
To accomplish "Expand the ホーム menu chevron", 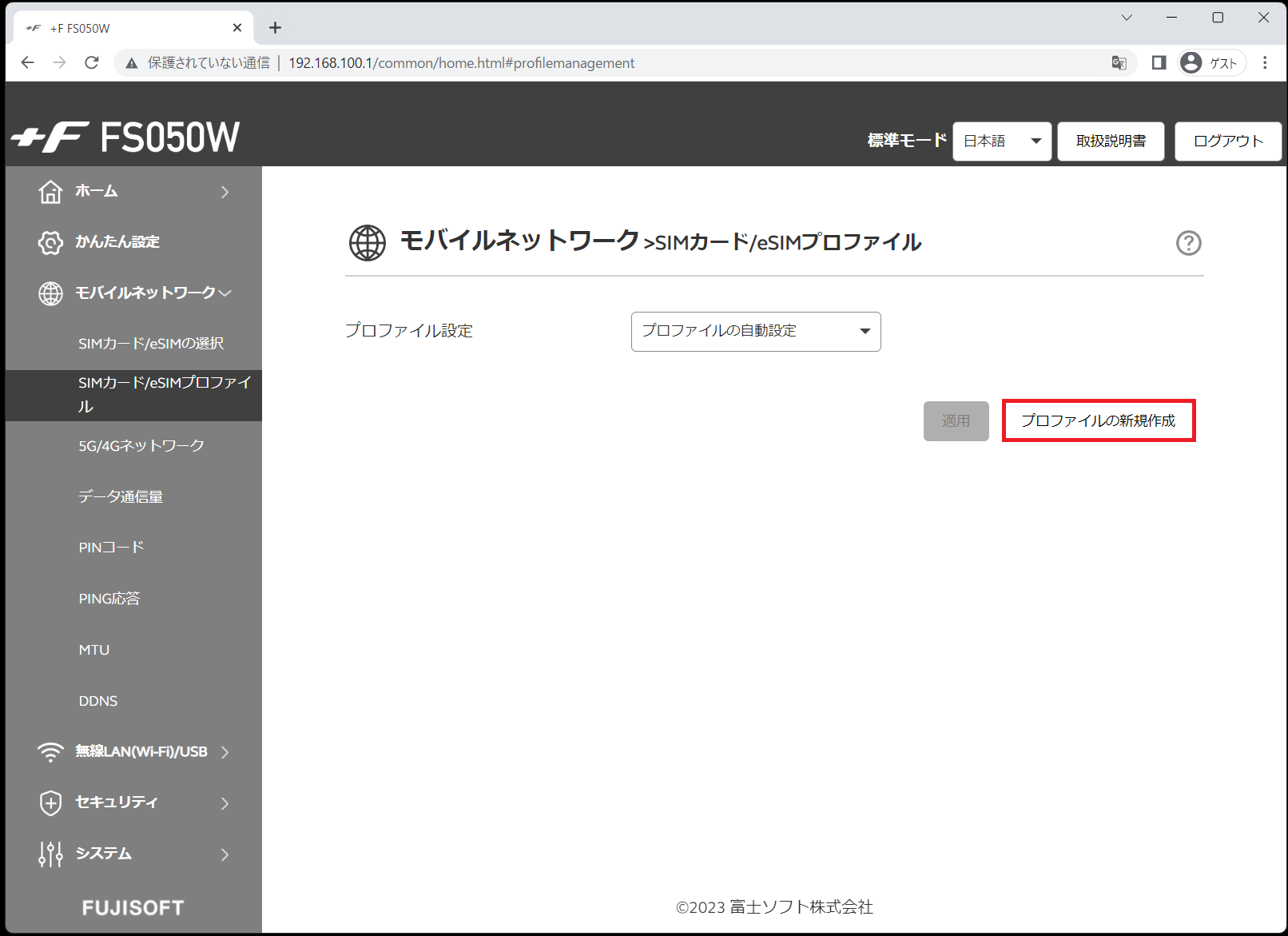I will (225, 192).
